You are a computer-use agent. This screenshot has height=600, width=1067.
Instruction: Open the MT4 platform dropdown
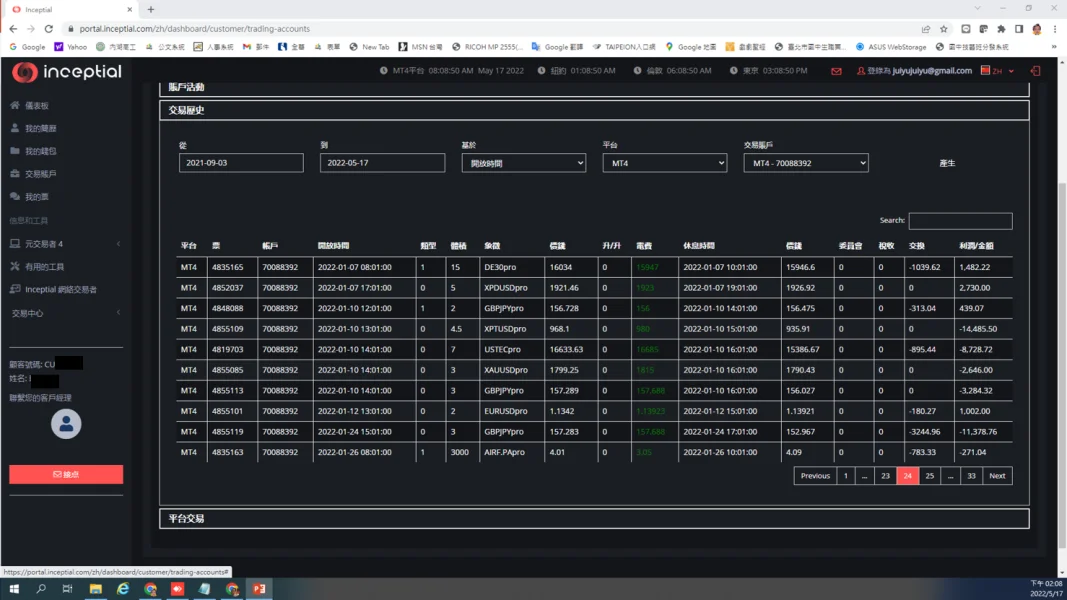point(664,163)
